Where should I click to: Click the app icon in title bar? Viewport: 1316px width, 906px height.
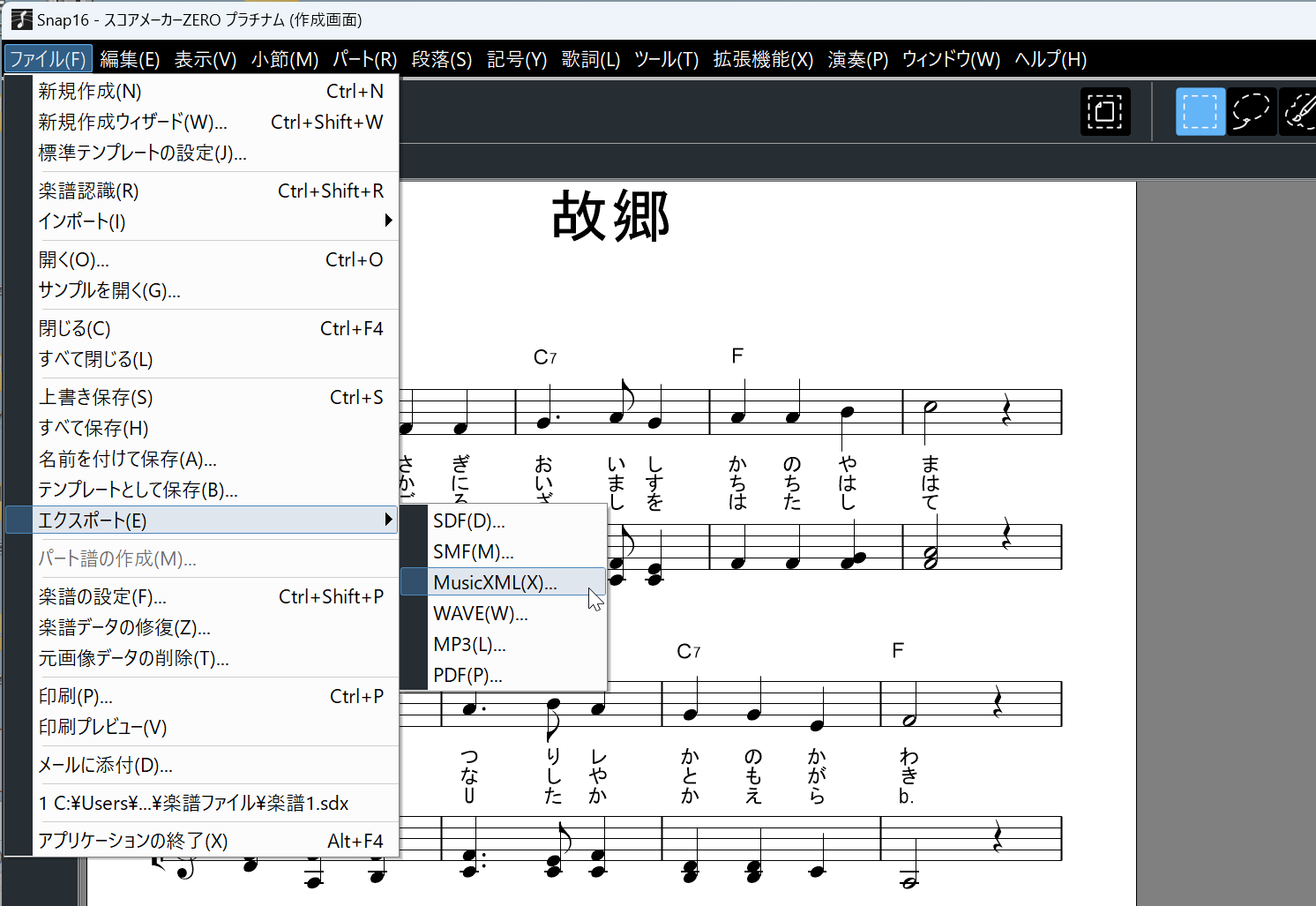(21, 19)
